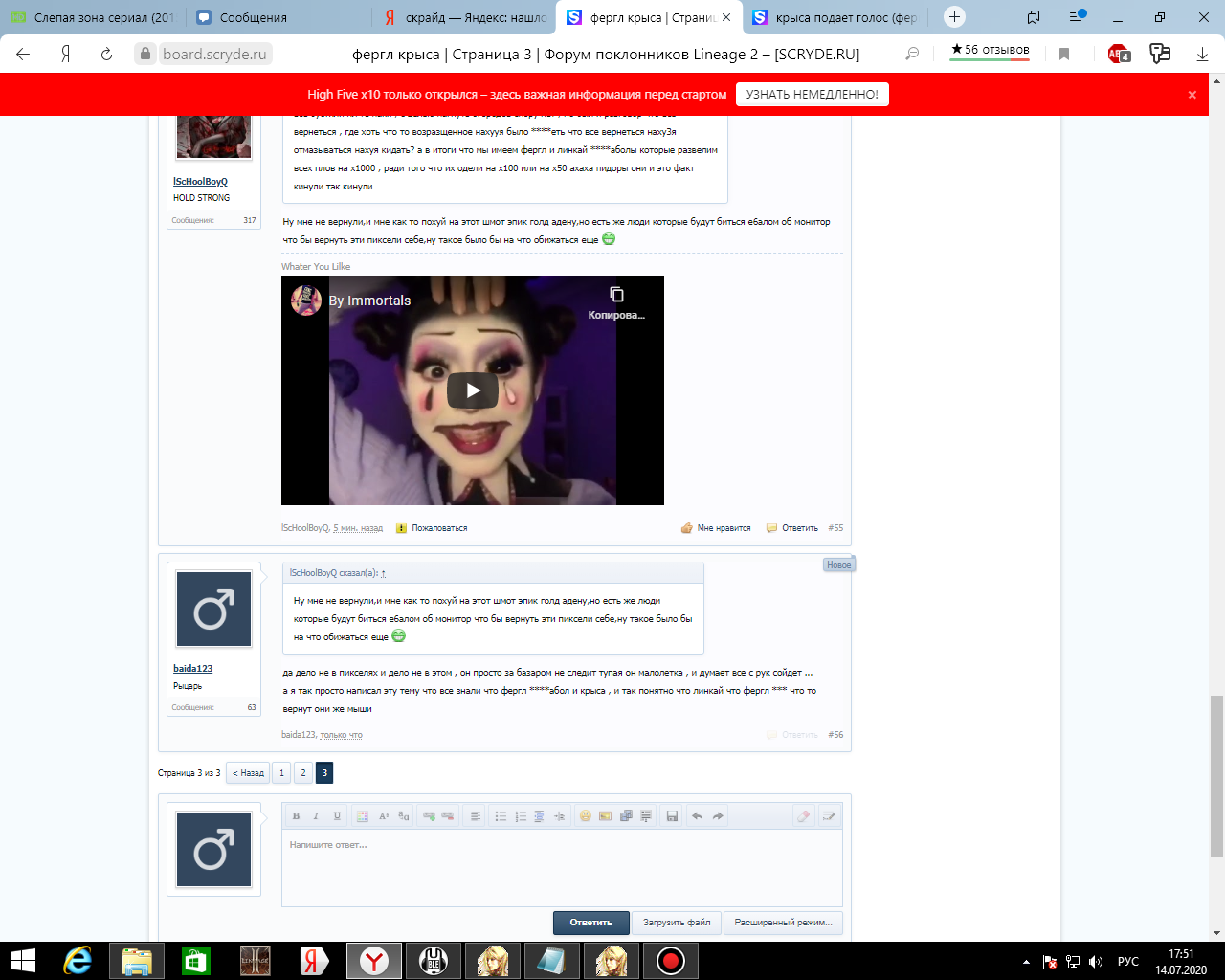Go to page 2 of the thread
Screen dimensions: 1225x980
click(x=303, y=773)
